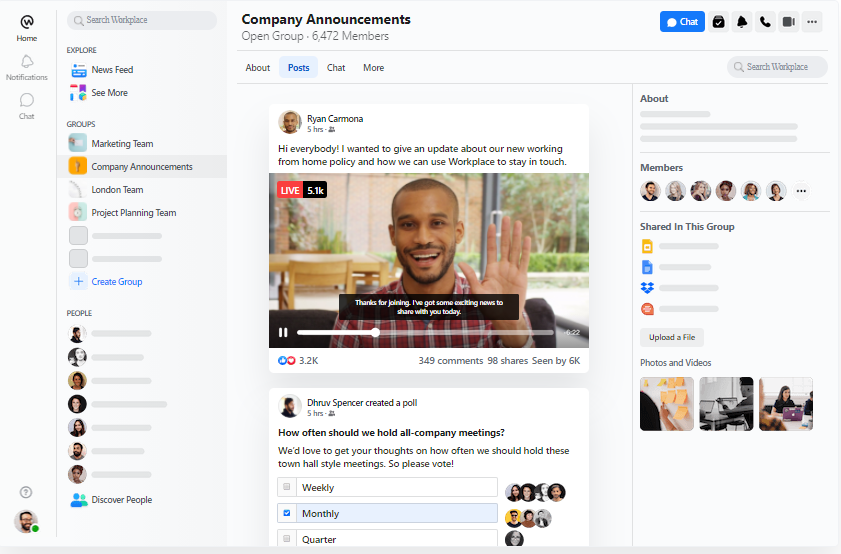
Task: Start an audio call with phone icon
Action: tap(765, 22)
